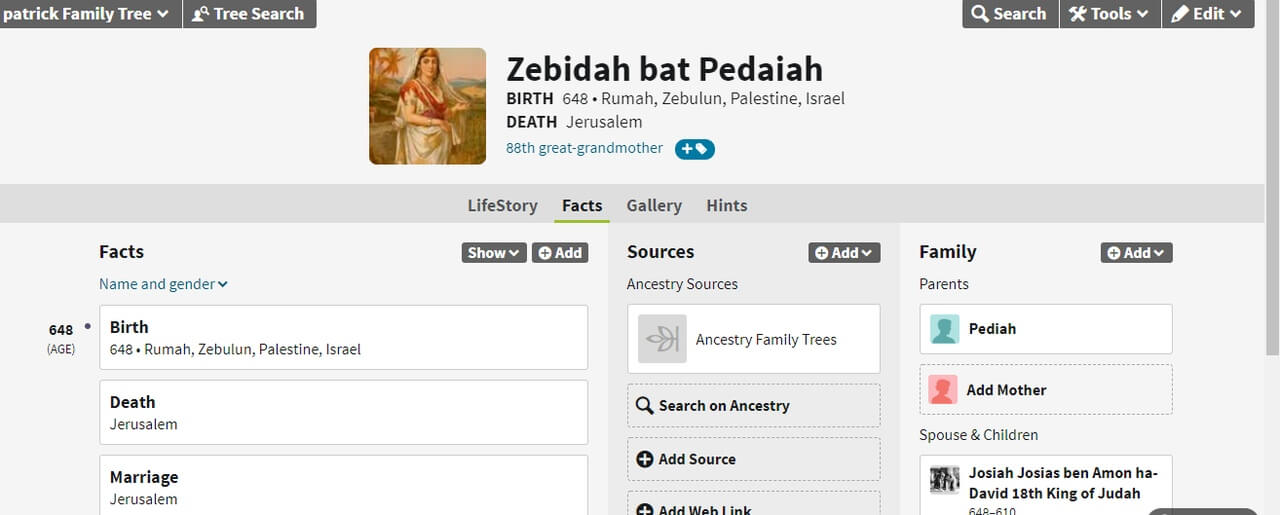1280x515 pixels.
Task: Click the Ancestry Family Trees leaf icon
Action: coord(662,339)
